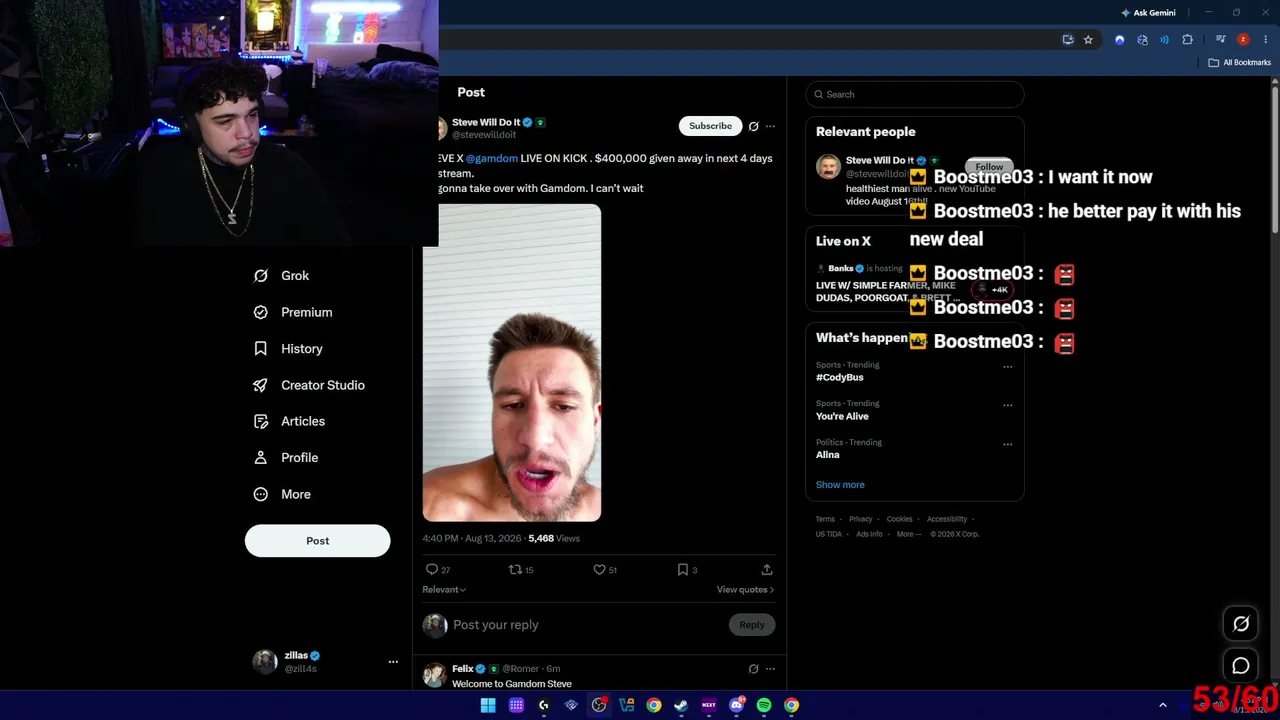1280x720 pixels.
Task: Repost the Steve Will Do It post
Action: (x=515, y=570)
